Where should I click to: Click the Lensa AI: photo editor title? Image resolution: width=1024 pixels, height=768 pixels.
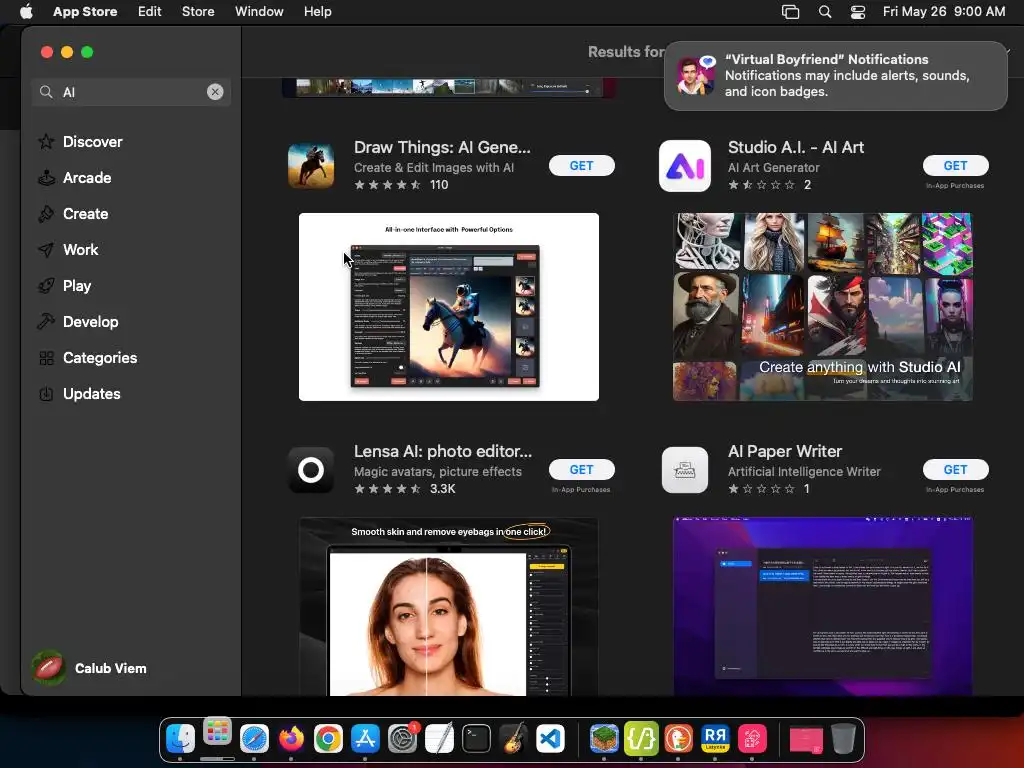coord(443,451)
